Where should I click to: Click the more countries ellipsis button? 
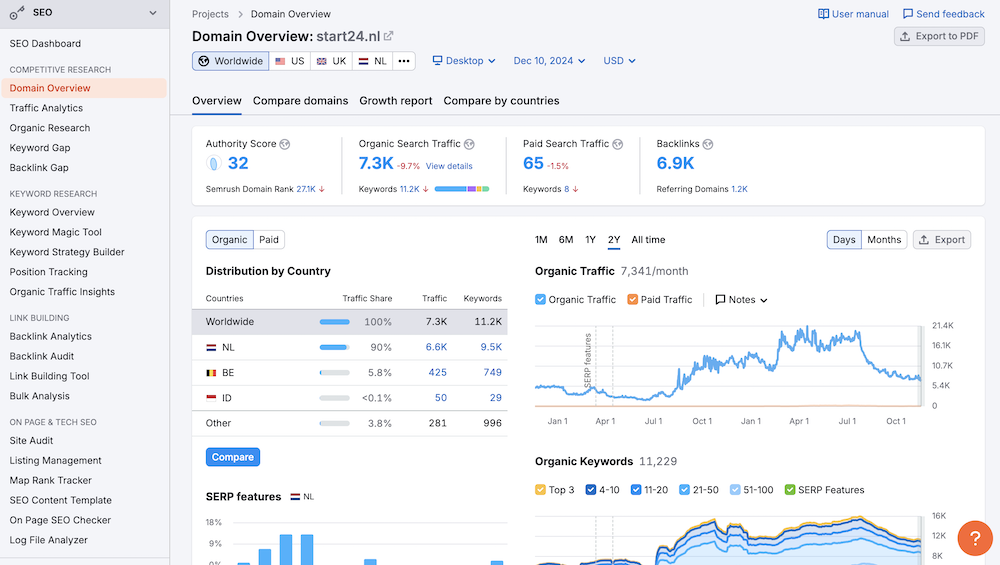[x=404, y=61]
